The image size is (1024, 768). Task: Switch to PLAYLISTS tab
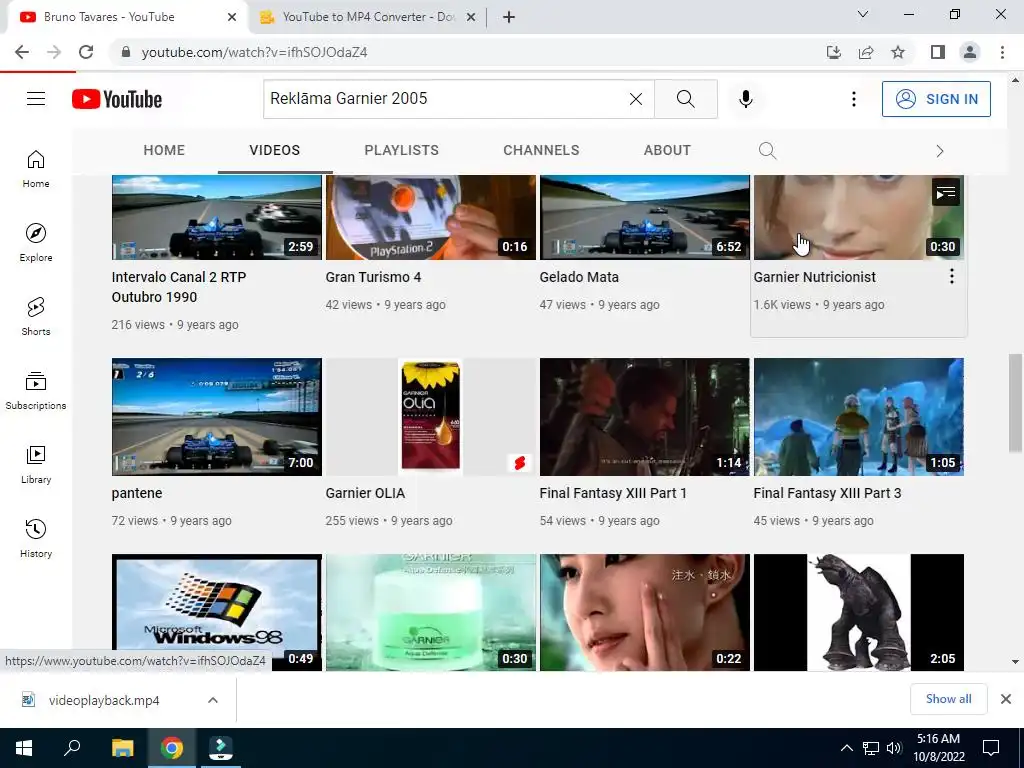pos(402,150)
